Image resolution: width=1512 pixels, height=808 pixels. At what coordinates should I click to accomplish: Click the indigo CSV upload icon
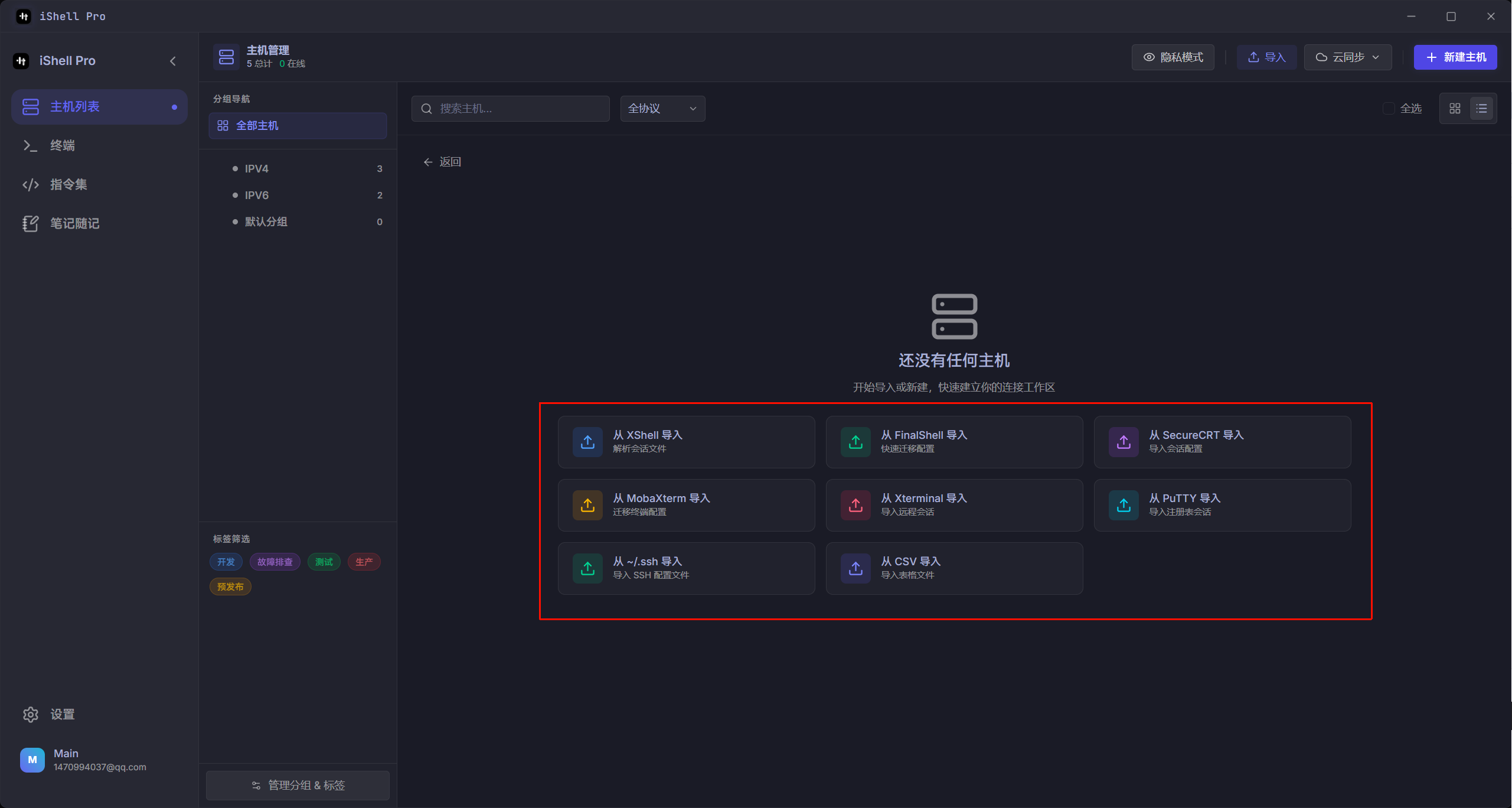(855, 568)
